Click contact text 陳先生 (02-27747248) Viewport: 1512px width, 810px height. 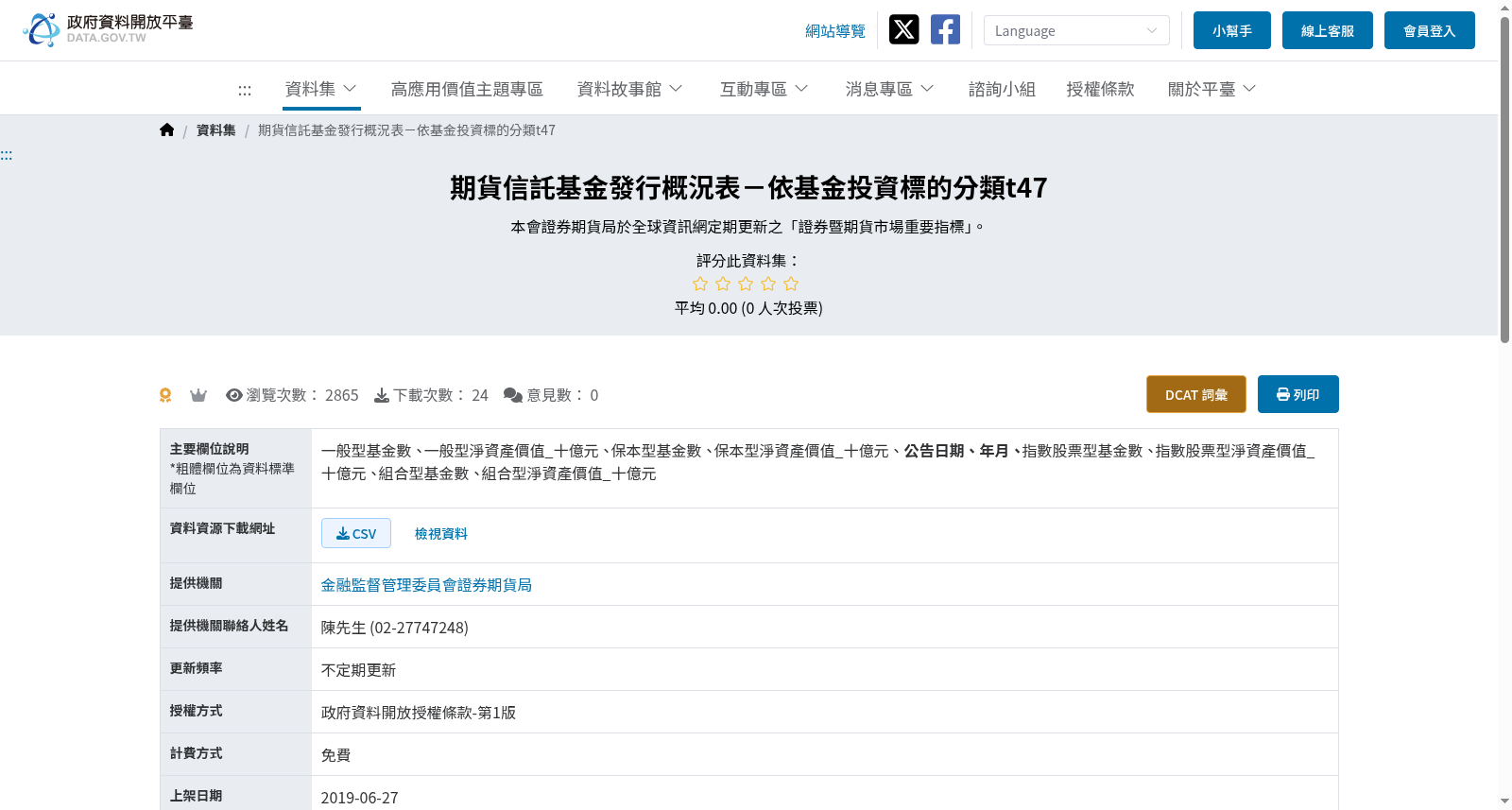(x=395, y=628)
